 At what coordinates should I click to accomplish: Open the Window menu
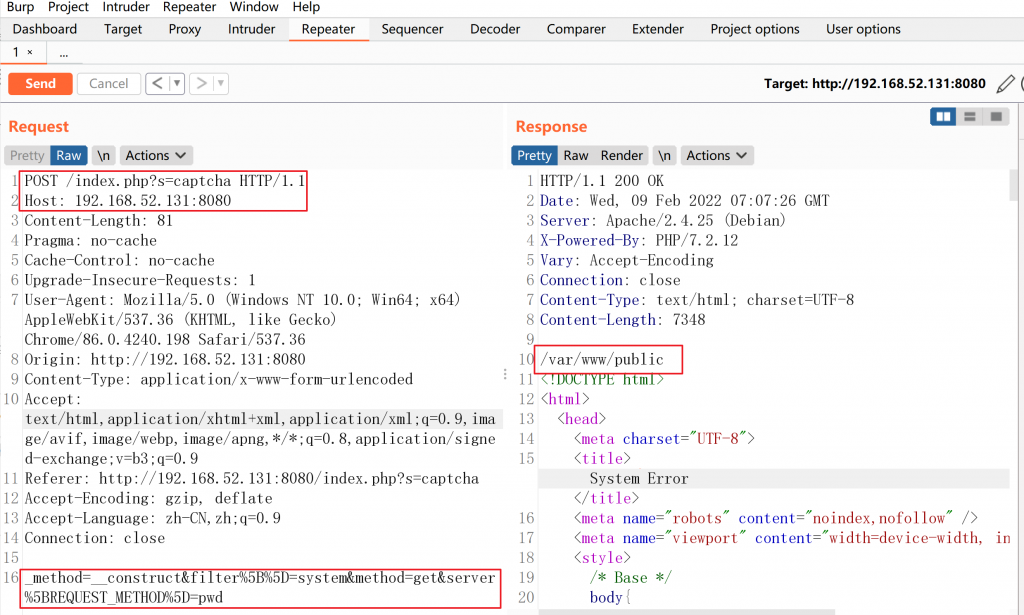(254, 7)
